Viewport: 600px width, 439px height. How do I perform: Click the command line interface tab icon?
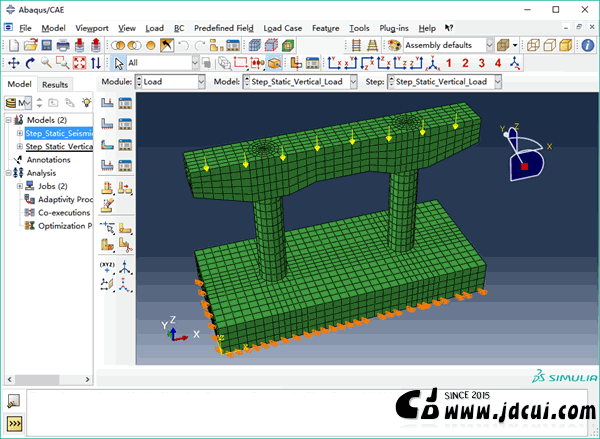click(x=14, y=424)
